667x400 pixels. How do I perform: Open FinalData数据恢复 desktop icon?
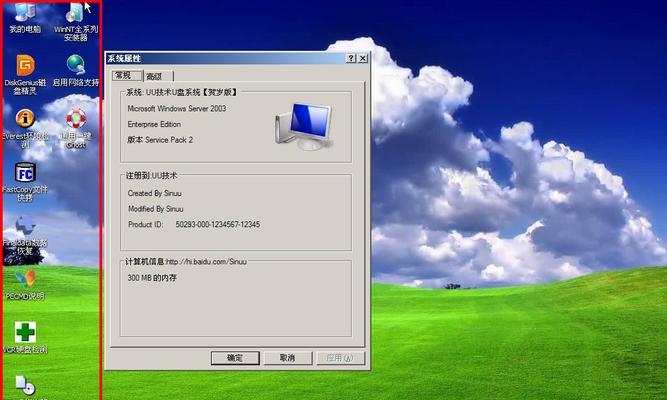[25, 235]
